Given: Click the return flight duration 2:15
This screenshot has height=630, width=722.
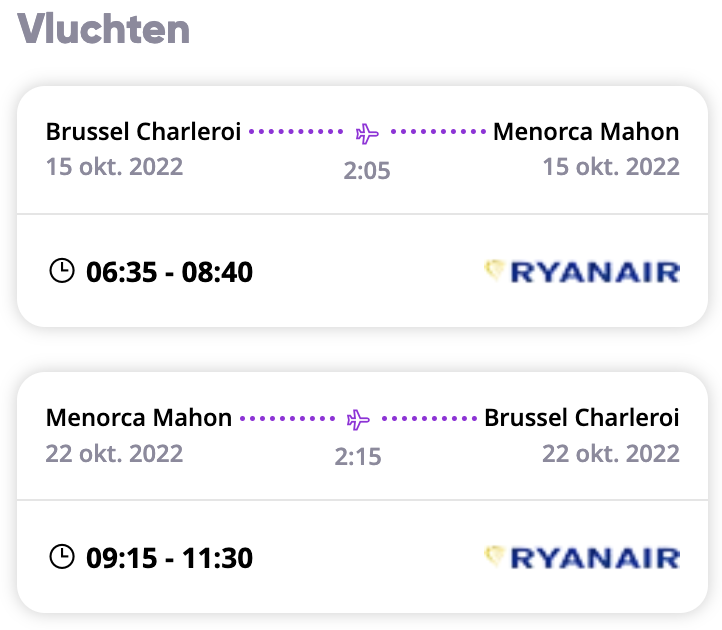Looking at the screenshot, I should (358, 457).
